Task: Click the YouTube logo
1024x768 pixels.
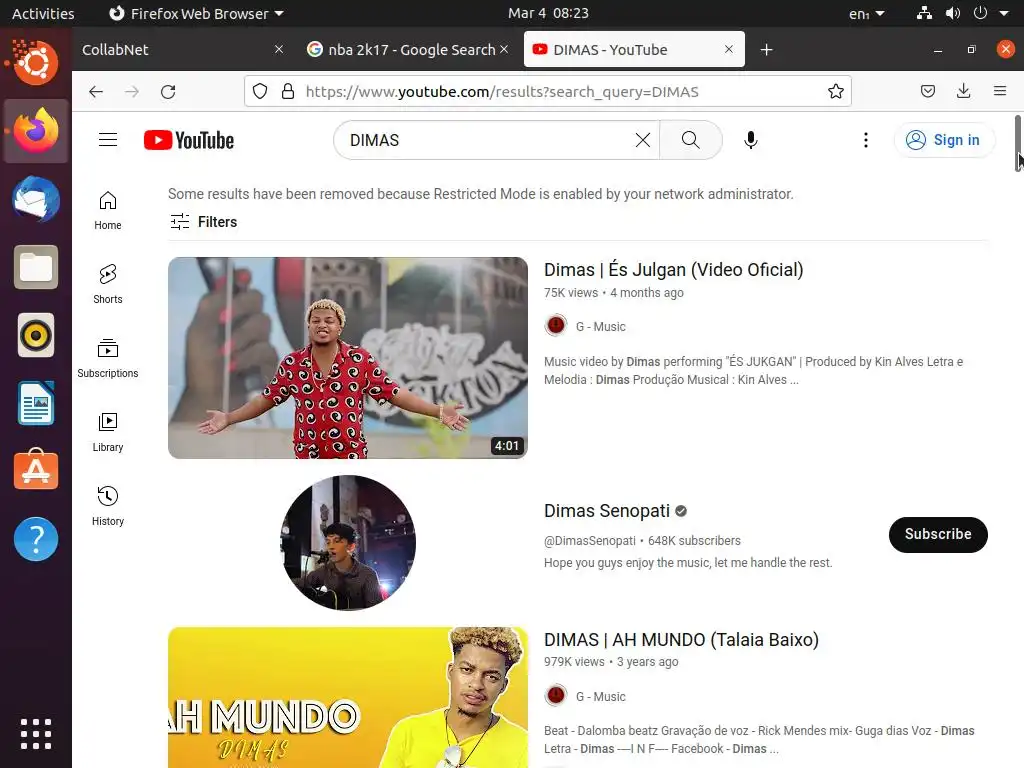Action: 189,140
